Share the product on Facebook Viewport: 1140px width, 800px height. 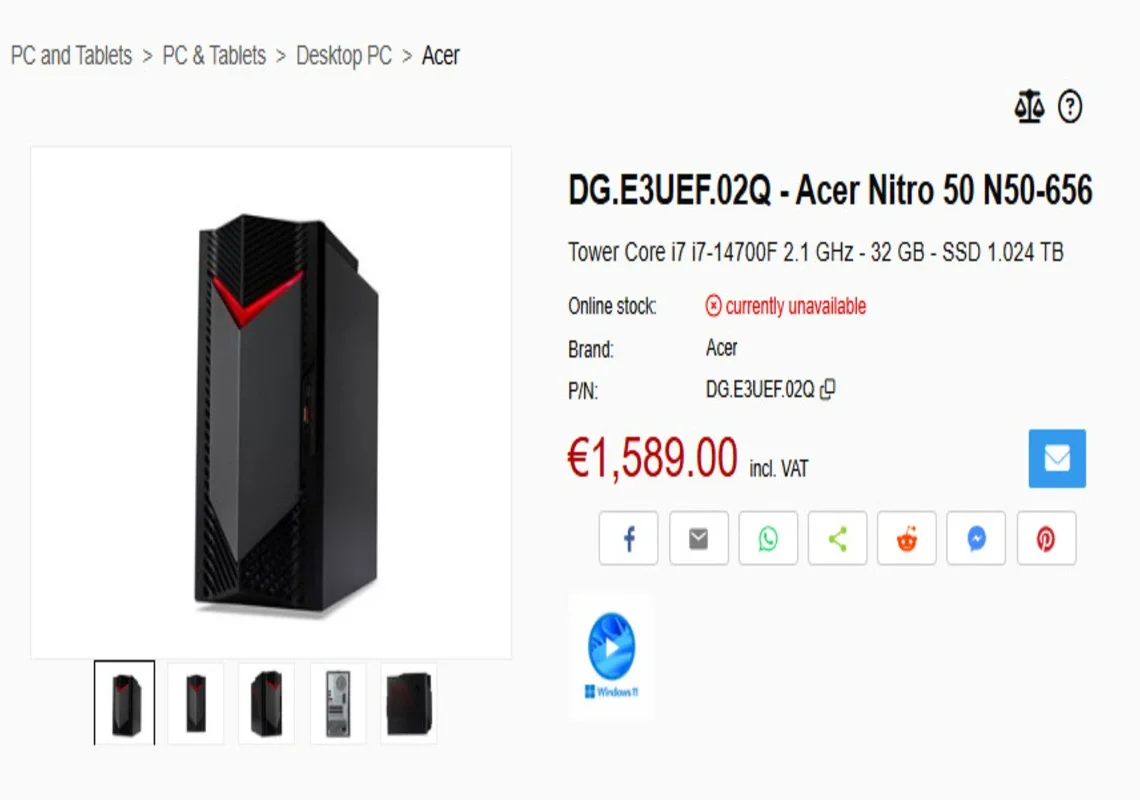click(629, 538)
